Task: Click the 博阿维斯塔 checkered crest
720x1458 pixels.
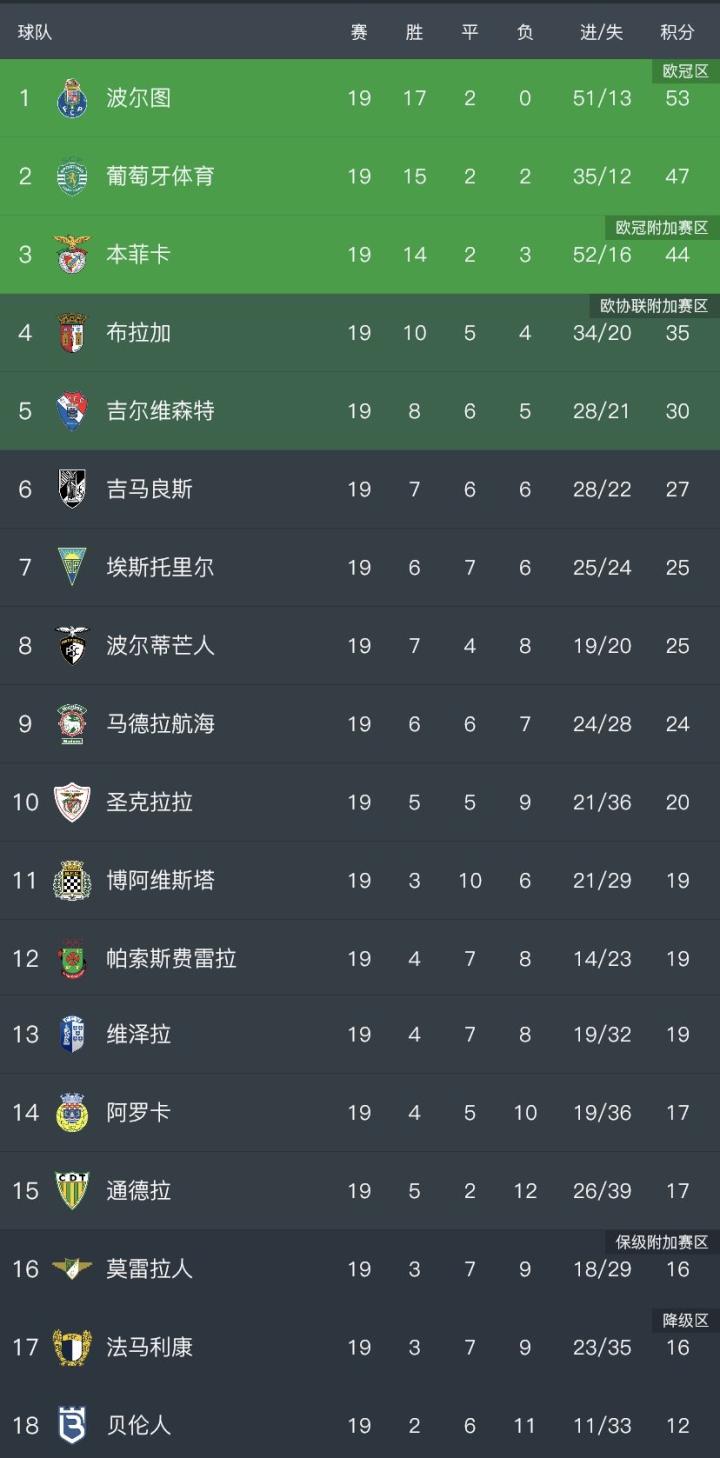Action: [72, 880]
